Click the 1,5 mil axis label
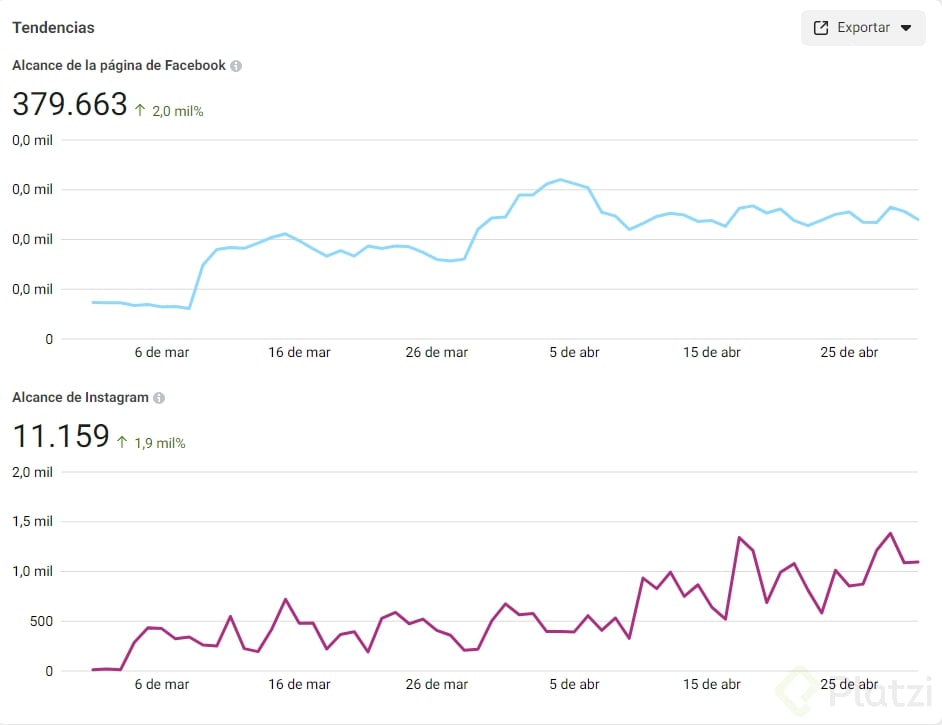 tap(32, 521)
